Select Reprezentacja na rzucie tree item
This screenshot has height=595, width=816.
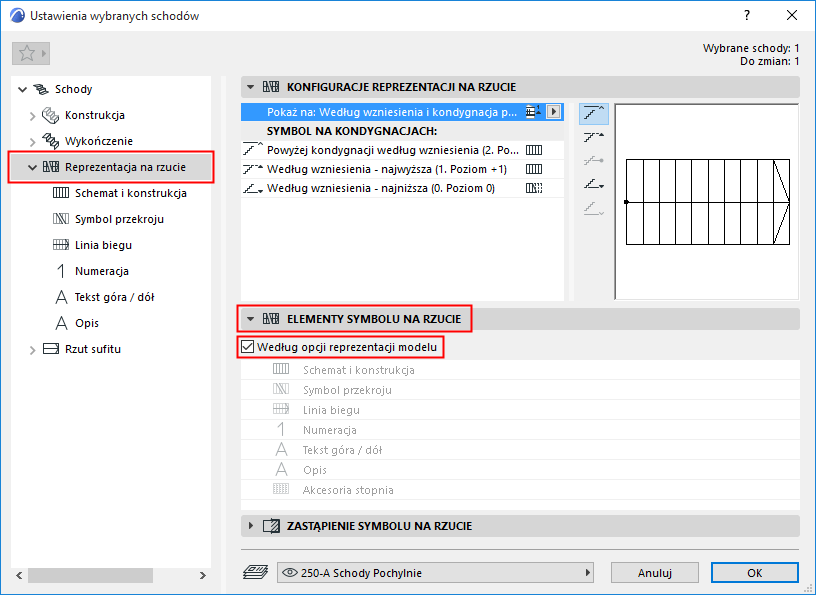click(x=125, y=167)
